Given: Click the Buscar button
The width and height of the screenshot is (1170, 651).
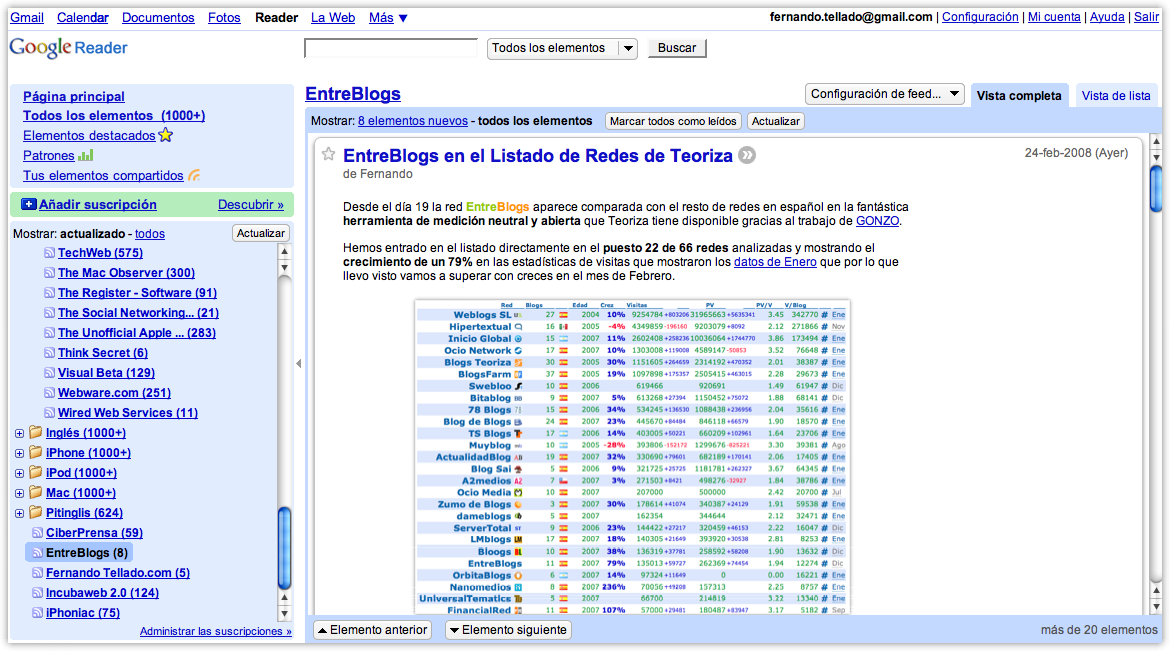Looking at the screenshot, I should (x=677, y=49).
